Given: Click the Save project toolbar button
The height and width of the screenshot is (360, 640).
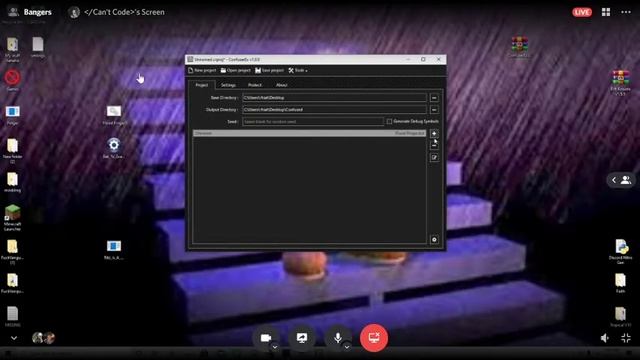Looking at the screenshot, I should pos(269,70).
